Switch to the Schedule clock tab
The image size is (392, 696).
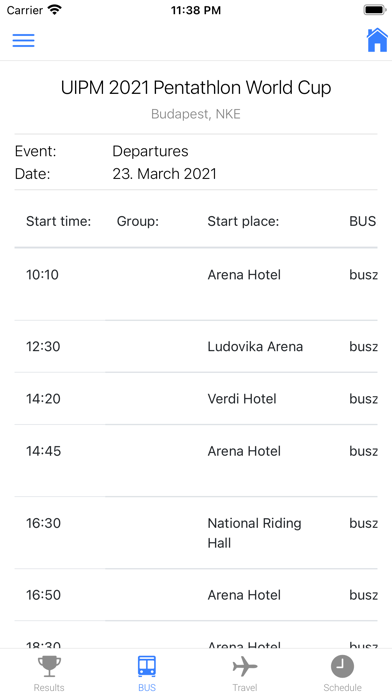[x=342, y=673]
